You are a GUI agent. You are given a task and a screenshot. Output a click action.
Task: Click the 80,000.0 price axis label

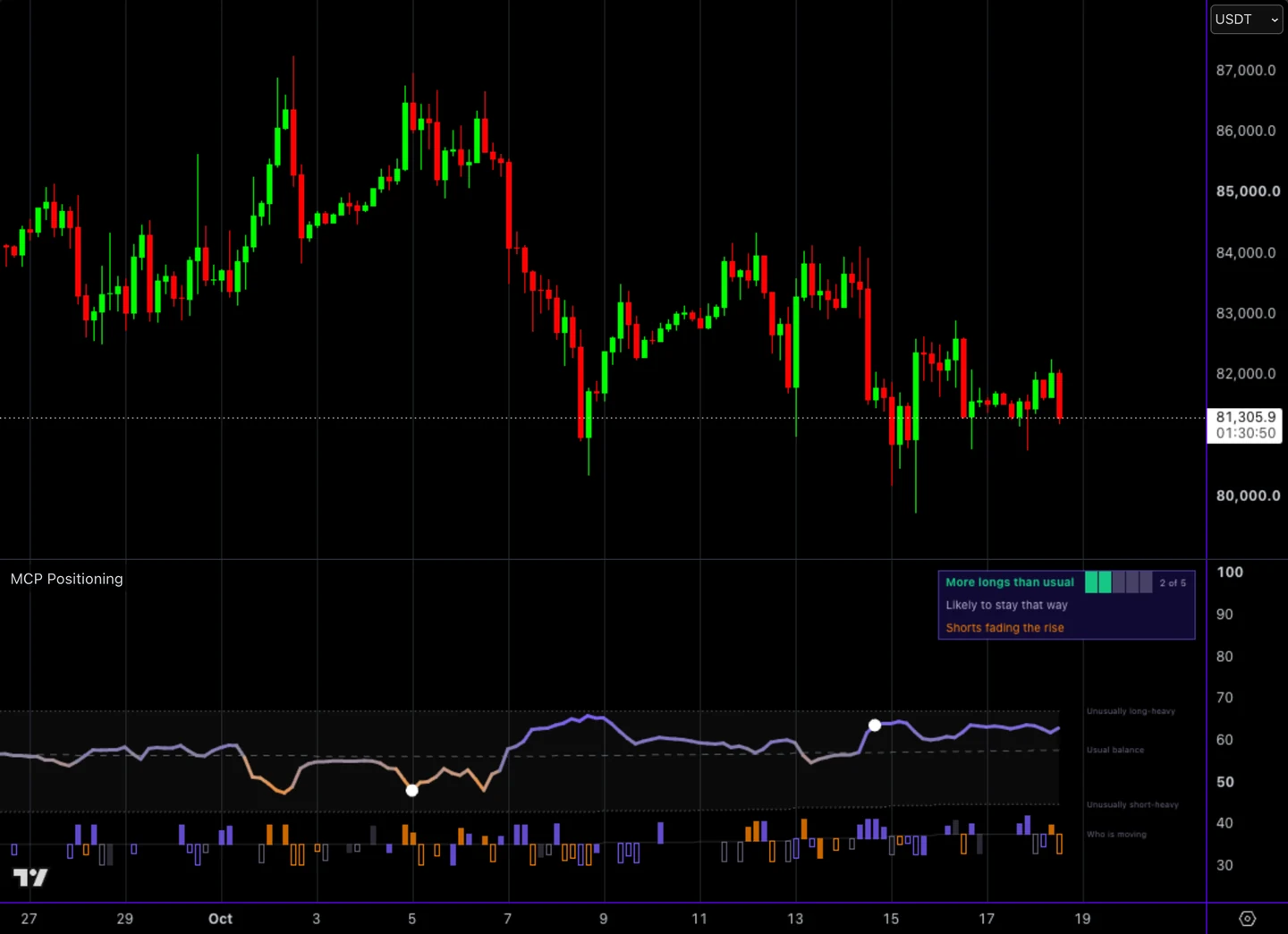coord(1247,496)
